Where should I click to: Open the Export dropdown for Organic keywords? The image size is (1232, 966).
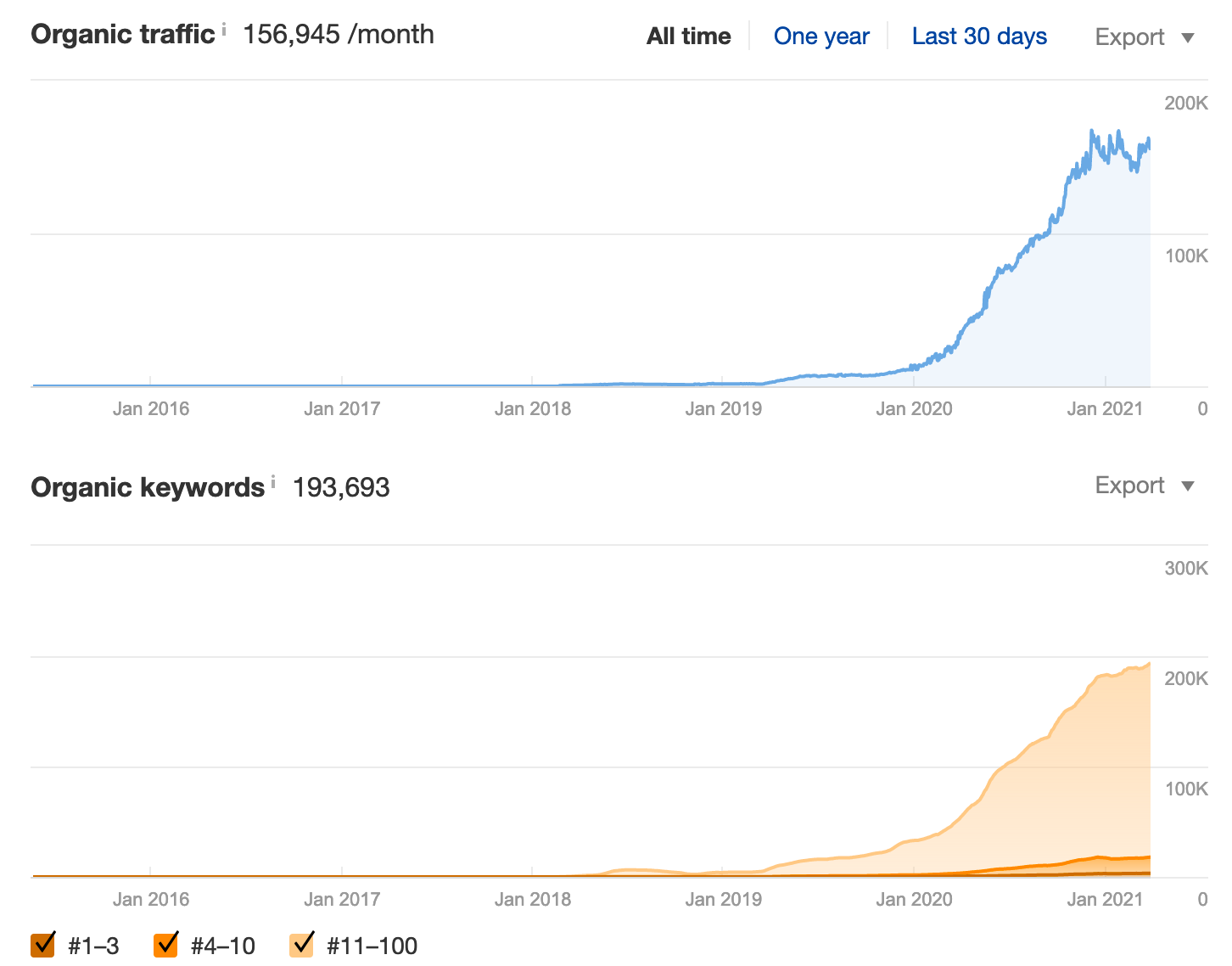(1144, 486)
